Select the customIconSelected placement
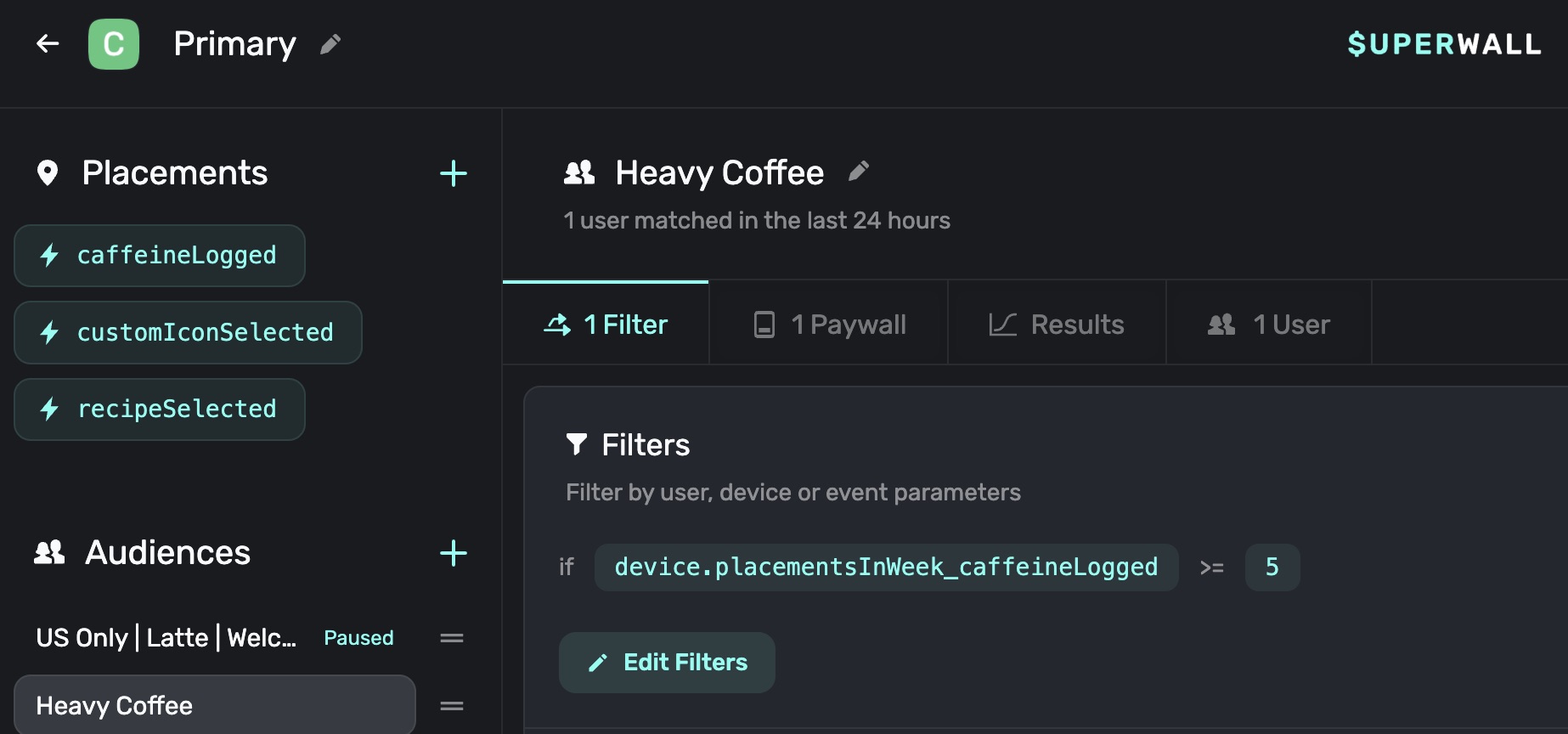Screen dimensions: 1568x734 [x=188, y=332]
